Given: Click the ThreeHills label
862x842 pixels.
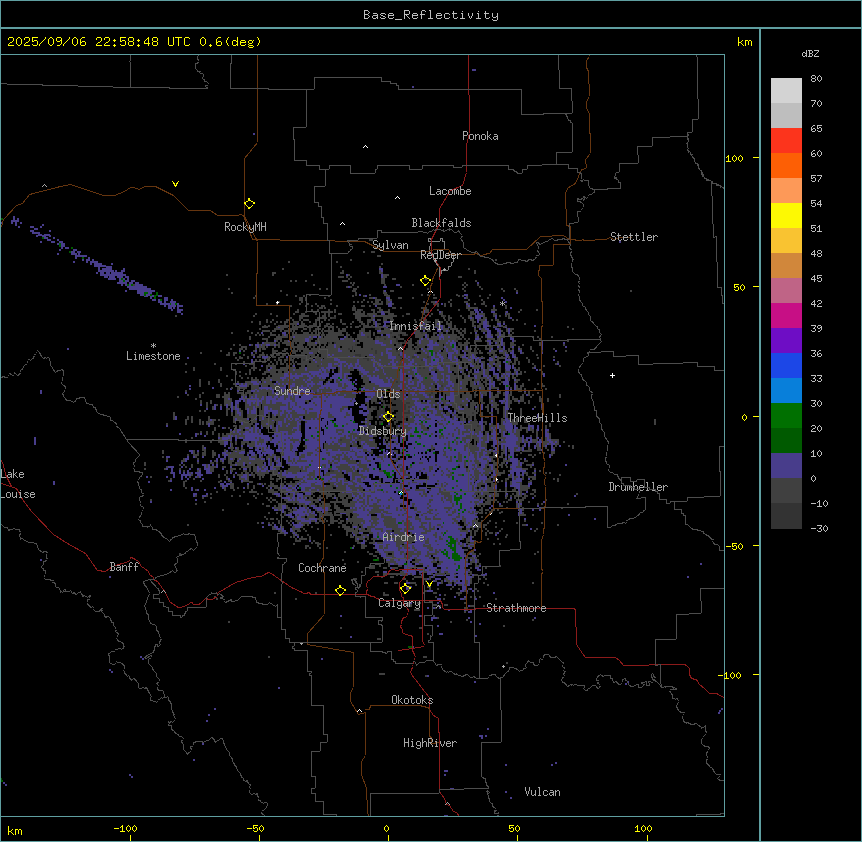Looking at the screenshot, I should (537, 418).
